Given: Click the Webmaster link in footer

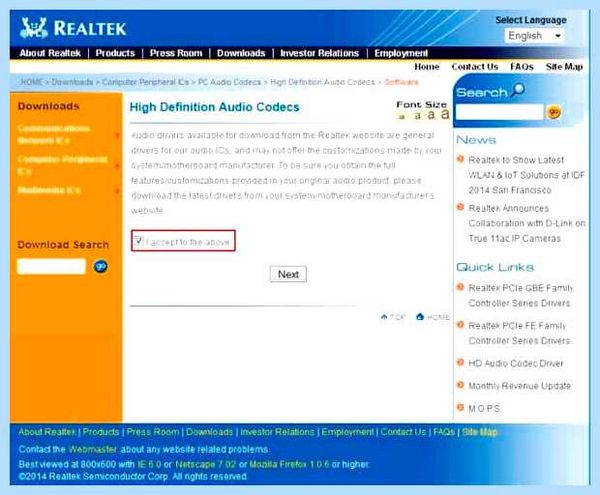Looking at the screenshot, I should [x=92, y=449].
